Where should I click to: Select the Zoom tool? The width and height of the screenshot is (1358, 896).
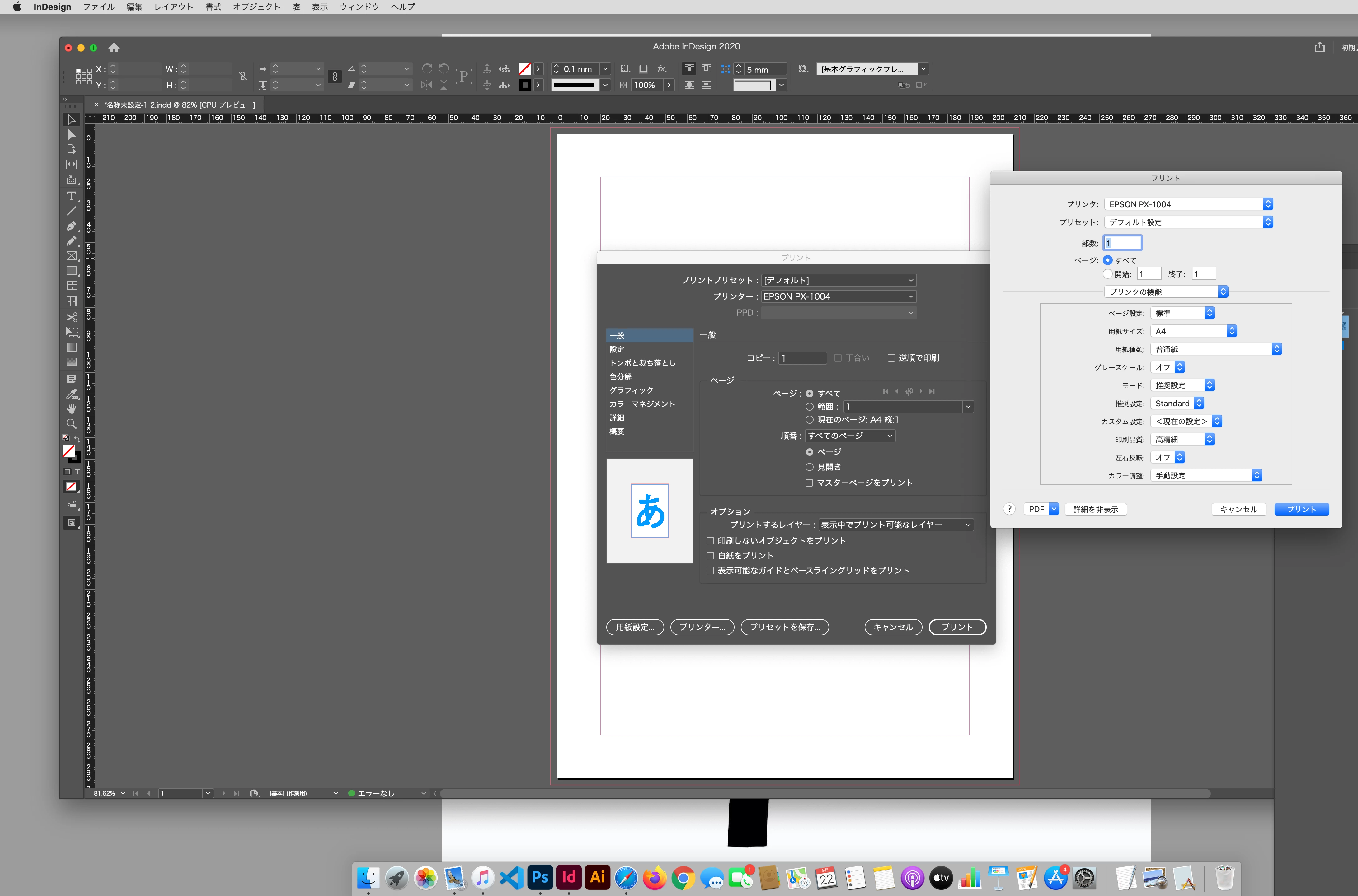(72, 424)
